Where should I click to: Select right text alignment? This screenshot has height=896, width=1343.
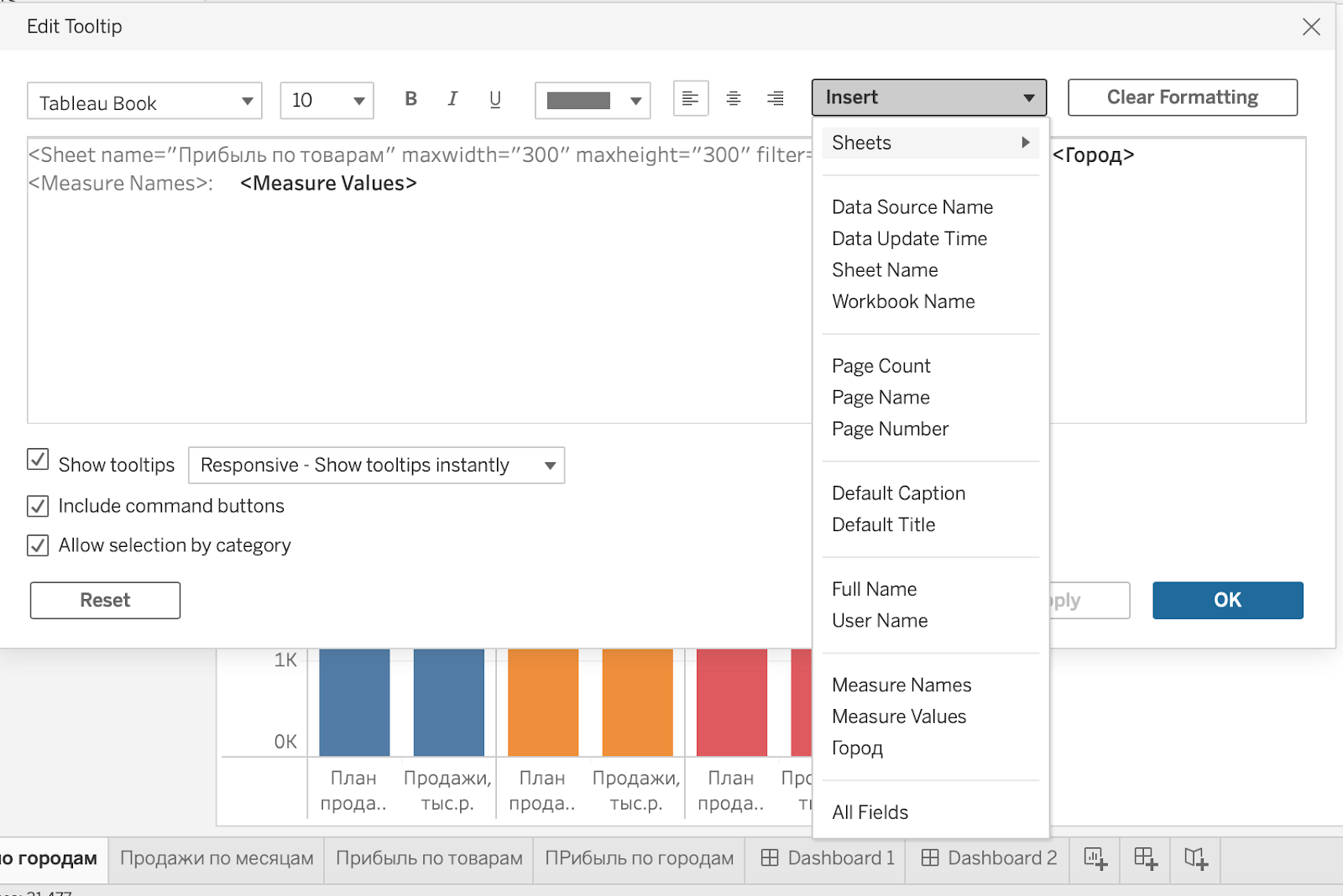click(775, 98)
